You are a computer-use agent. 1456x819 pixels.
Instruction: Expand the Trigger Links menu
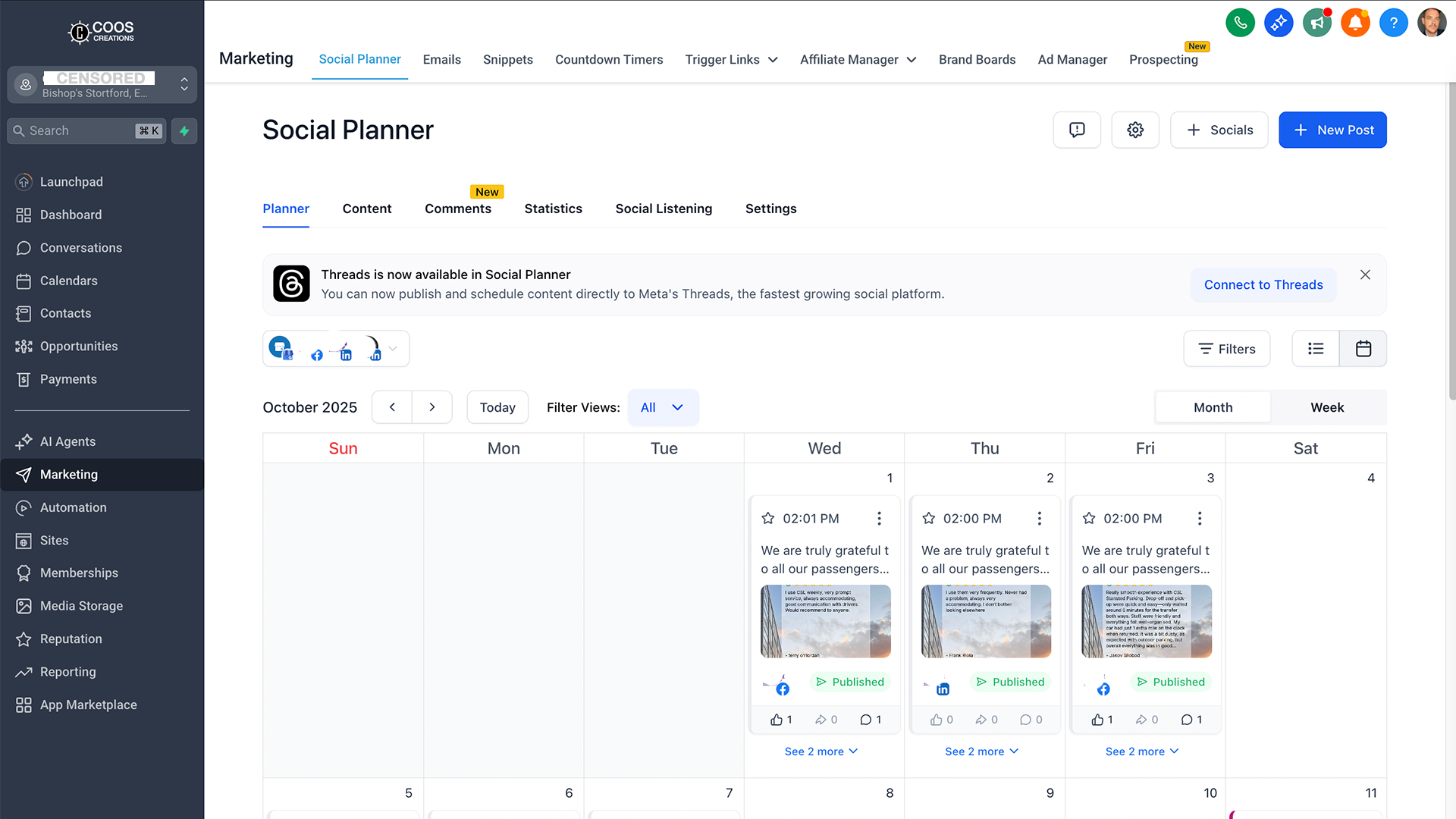point(731,59)
